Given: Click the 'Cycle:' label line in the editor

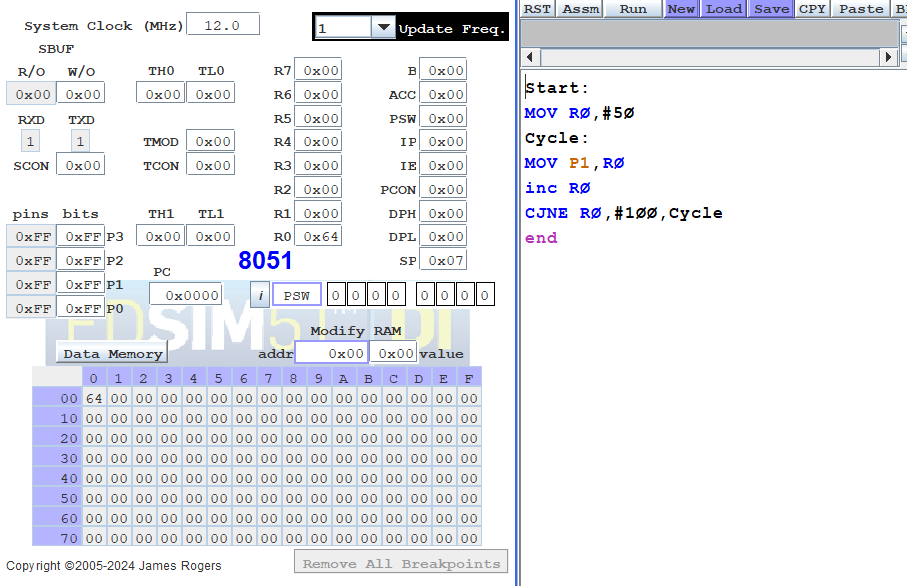Looking at the screenshot, I should [556, 138].
